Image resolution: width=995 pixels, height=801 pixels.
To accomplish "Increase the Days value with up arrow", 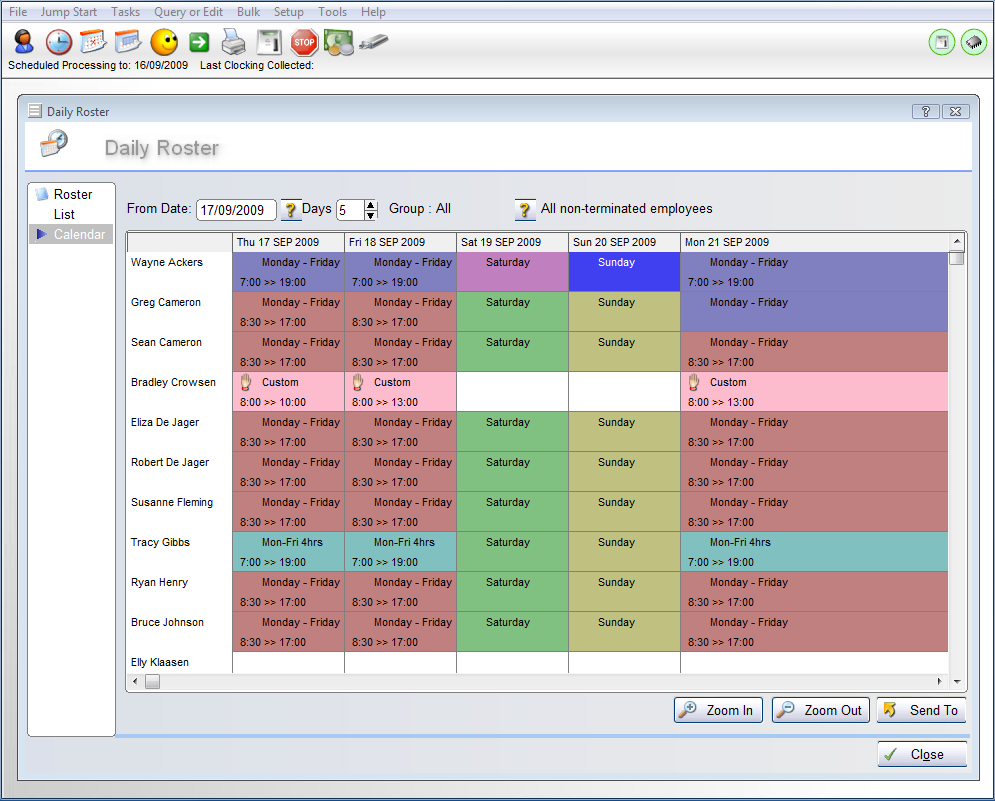I will (x=371, y=204).
